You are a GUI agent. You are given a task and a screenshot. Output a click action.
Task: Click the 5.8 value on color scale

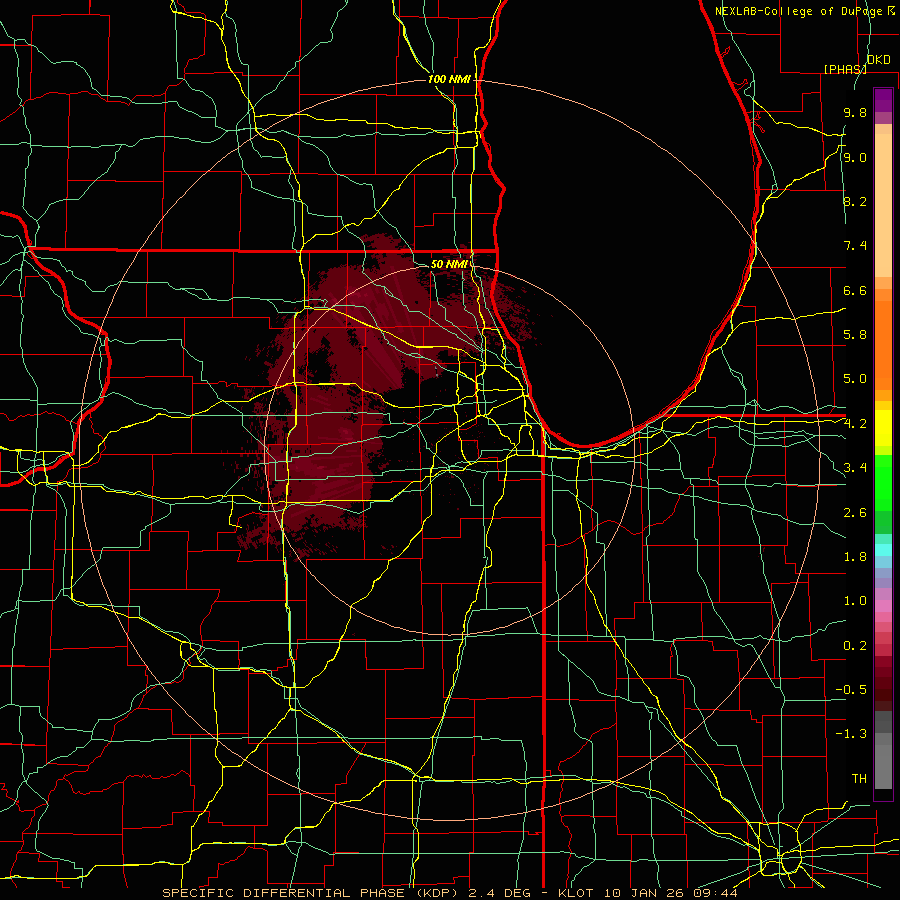(855, 335)
